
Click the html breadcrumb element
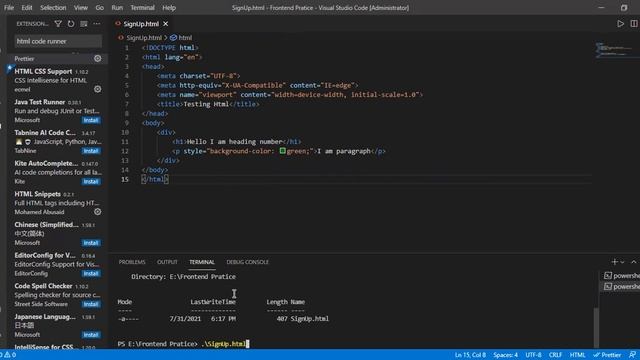pos(185,38)
